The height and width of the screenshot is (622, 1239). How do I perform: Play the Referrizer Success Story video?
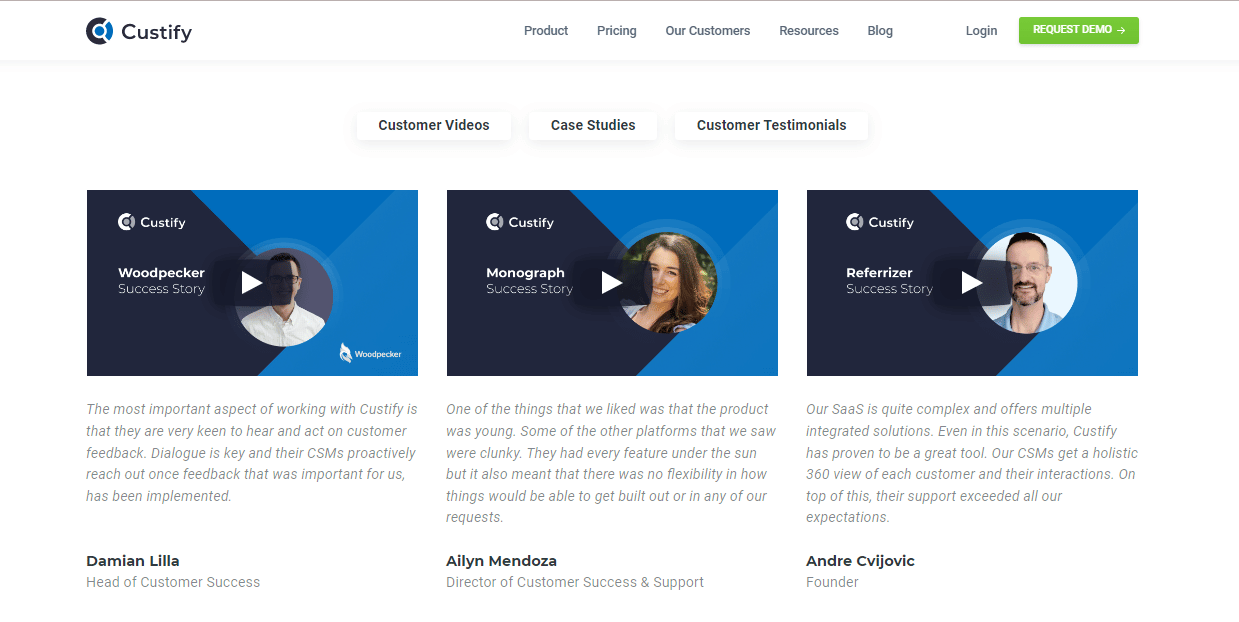click(x=972, y=283)
